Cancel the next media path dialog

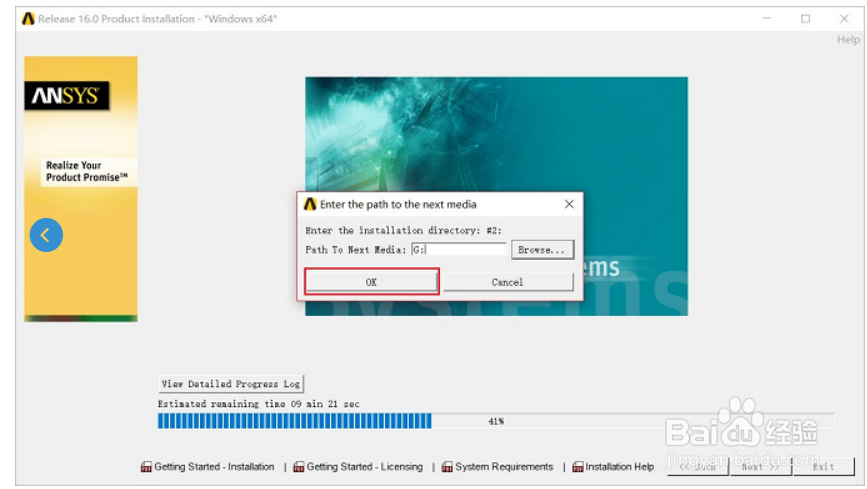[x=508, y=282]
